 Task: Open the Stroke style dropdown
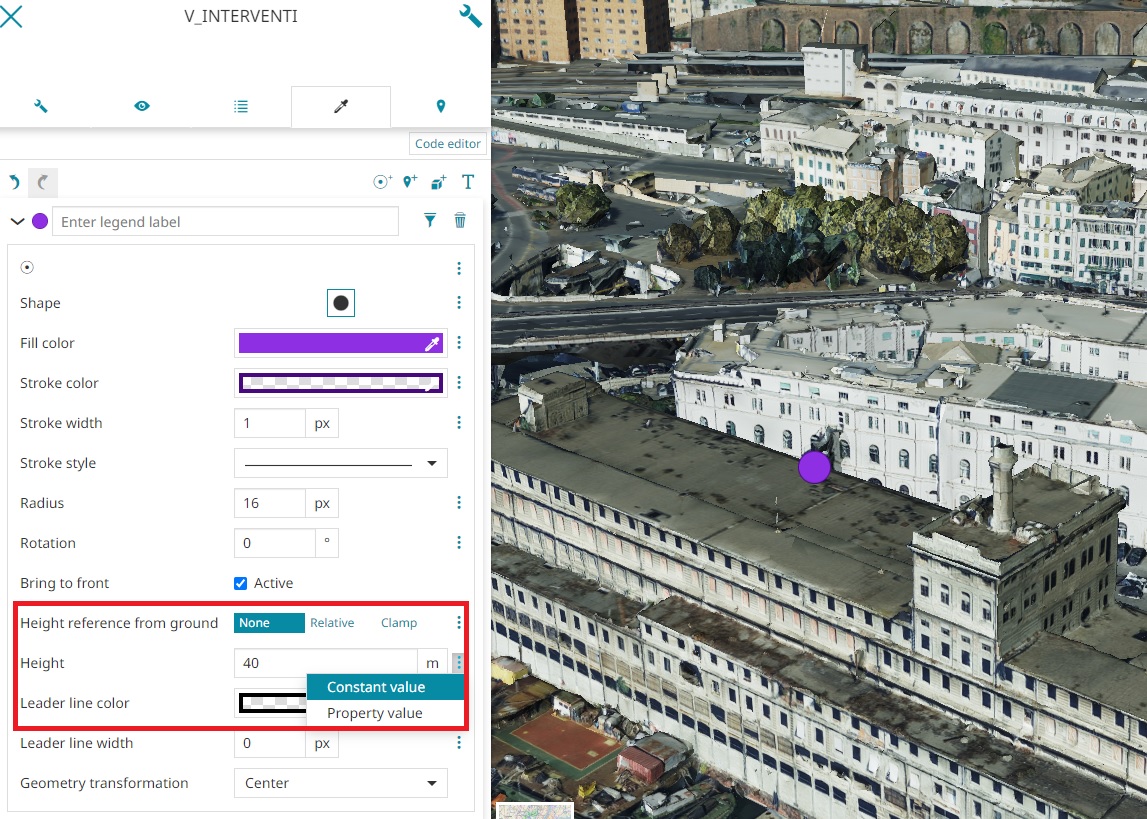pyautogui.click(x=340, y=463)
